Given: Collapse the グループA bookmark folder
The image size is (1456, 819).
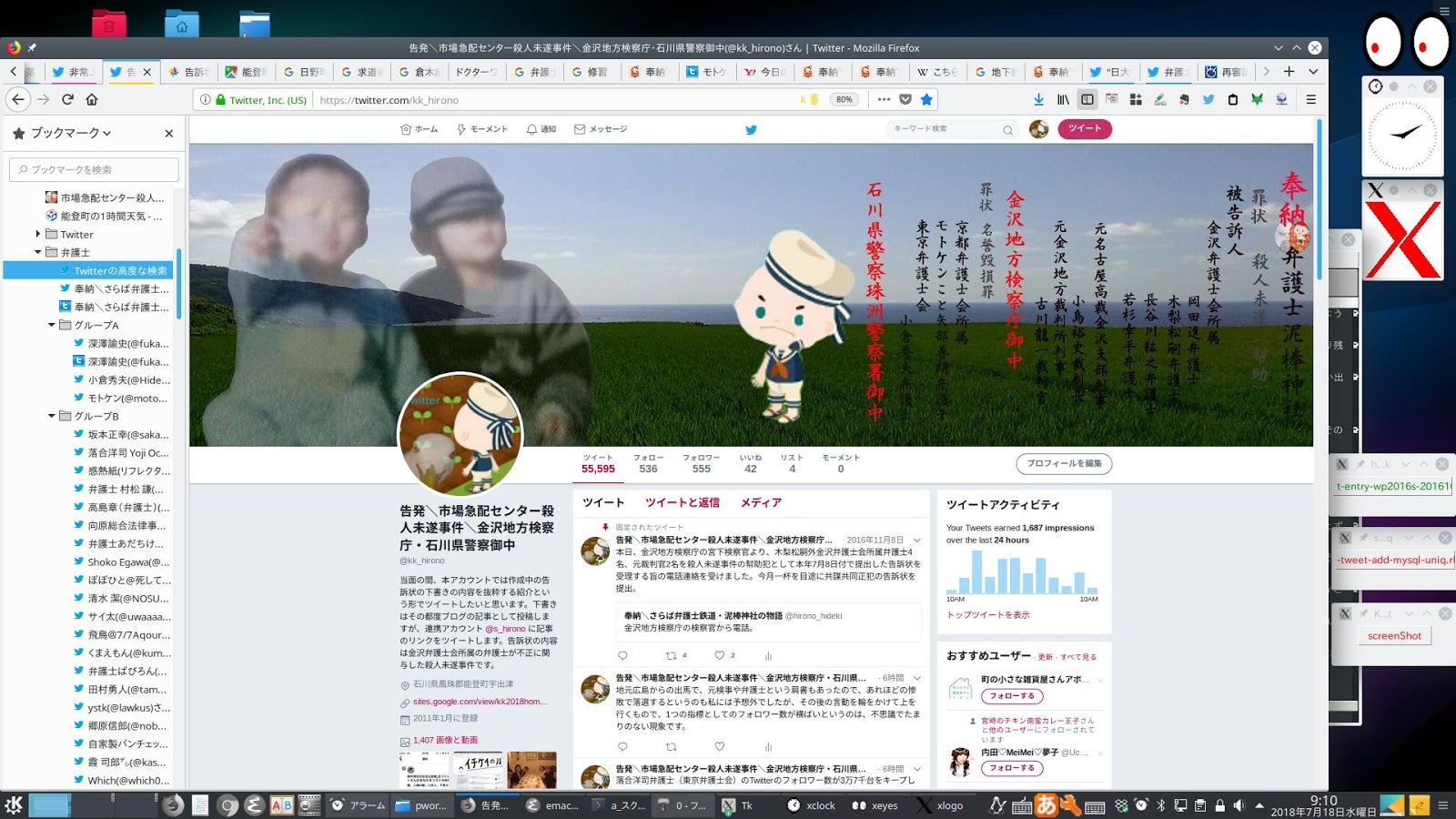Looking at the screenshot, I should click(x=52, y=325).
